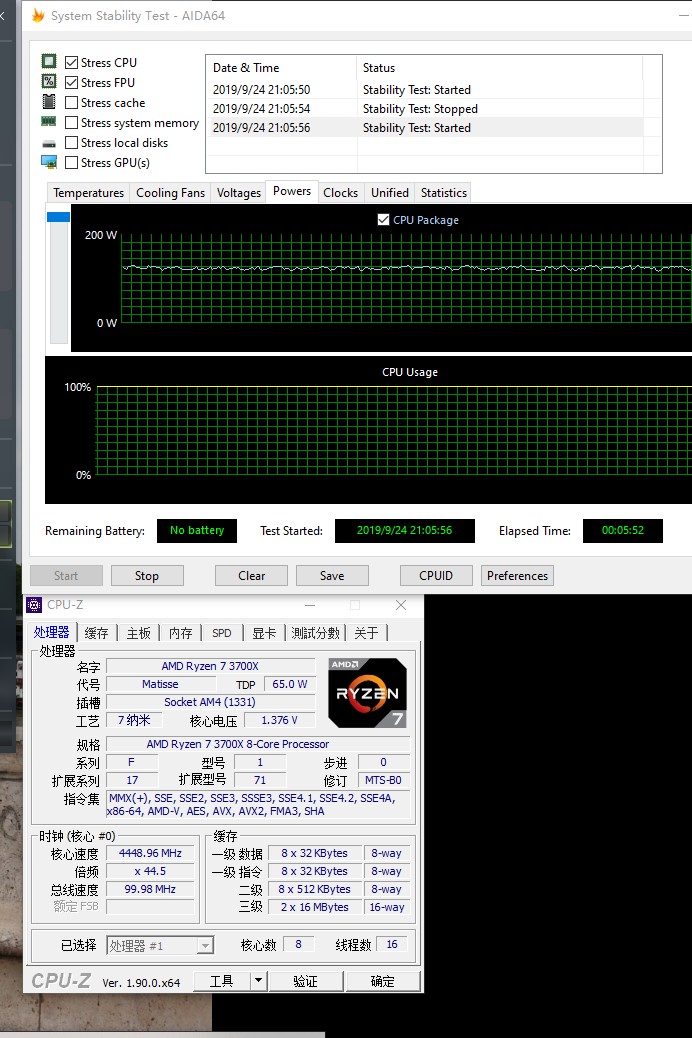Click the 验证 button in CPU-Z
This screenshot has height=1038, width=692.
pos(306,981)
